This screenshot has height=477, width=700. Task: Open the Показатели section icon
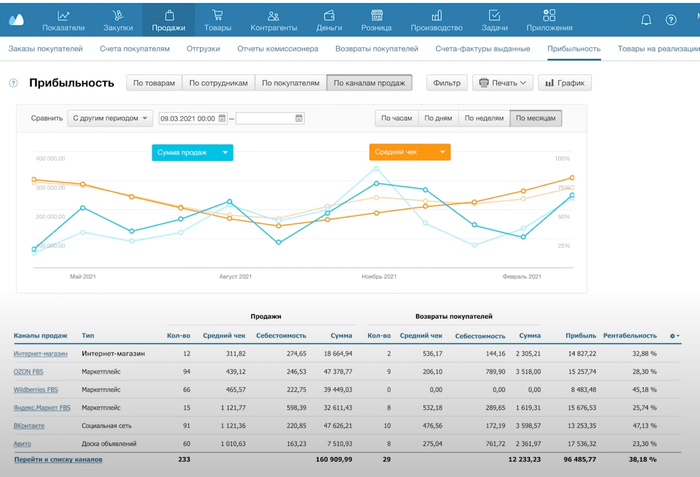(x=64, y=16)
